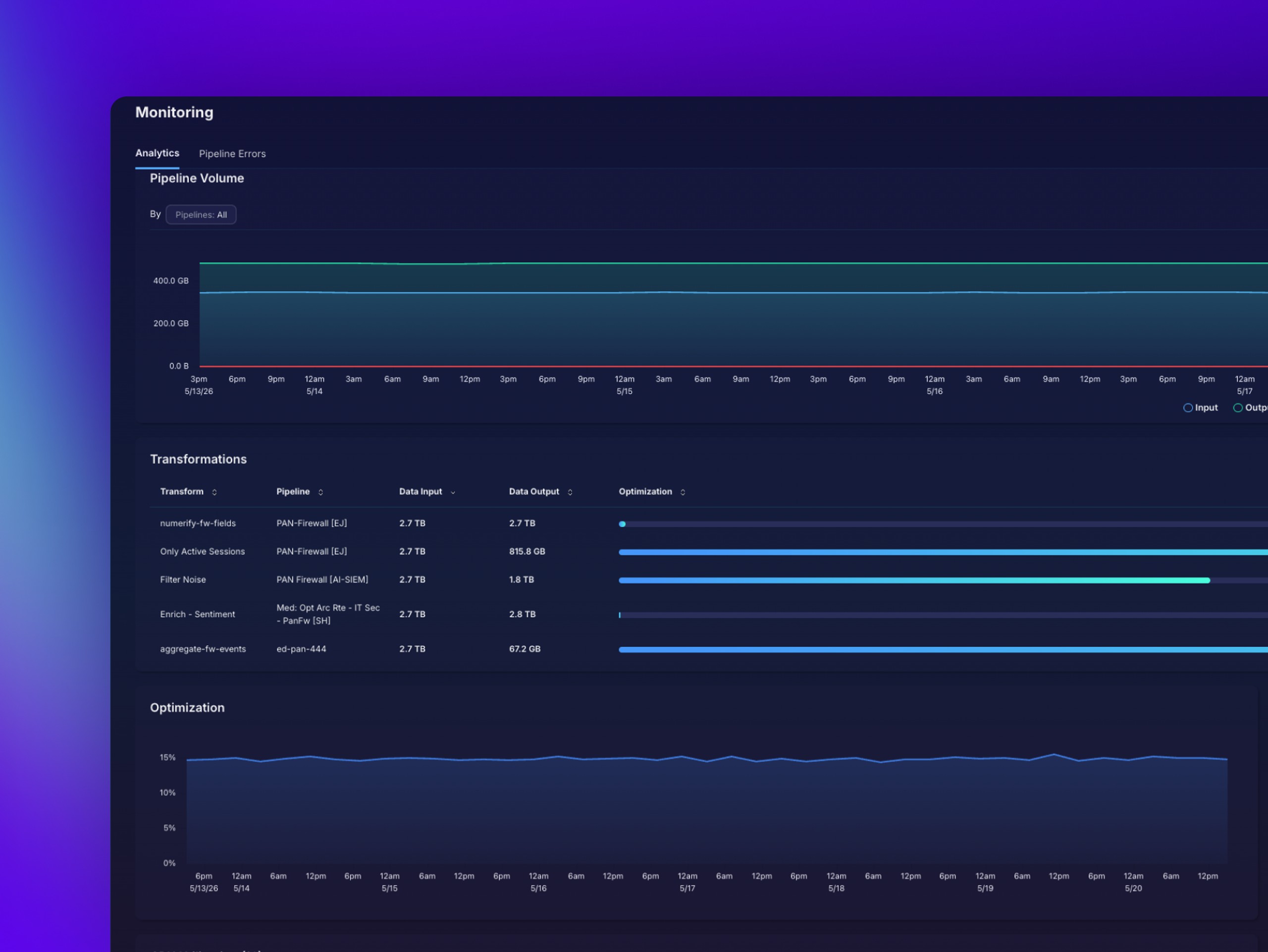The image size is (1268, 952).
Task: Click the 67.2 GB data output value
Action: click(525, 649)
